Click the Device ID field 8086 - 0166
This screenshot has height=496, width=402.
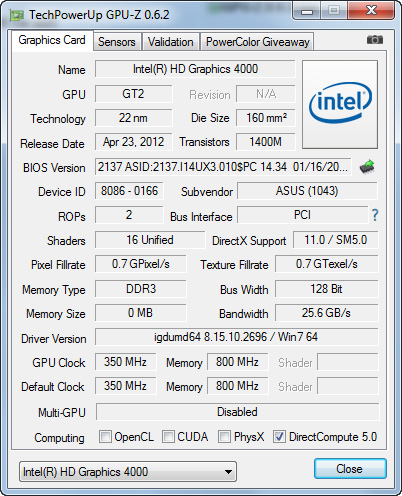click(129, 191)
